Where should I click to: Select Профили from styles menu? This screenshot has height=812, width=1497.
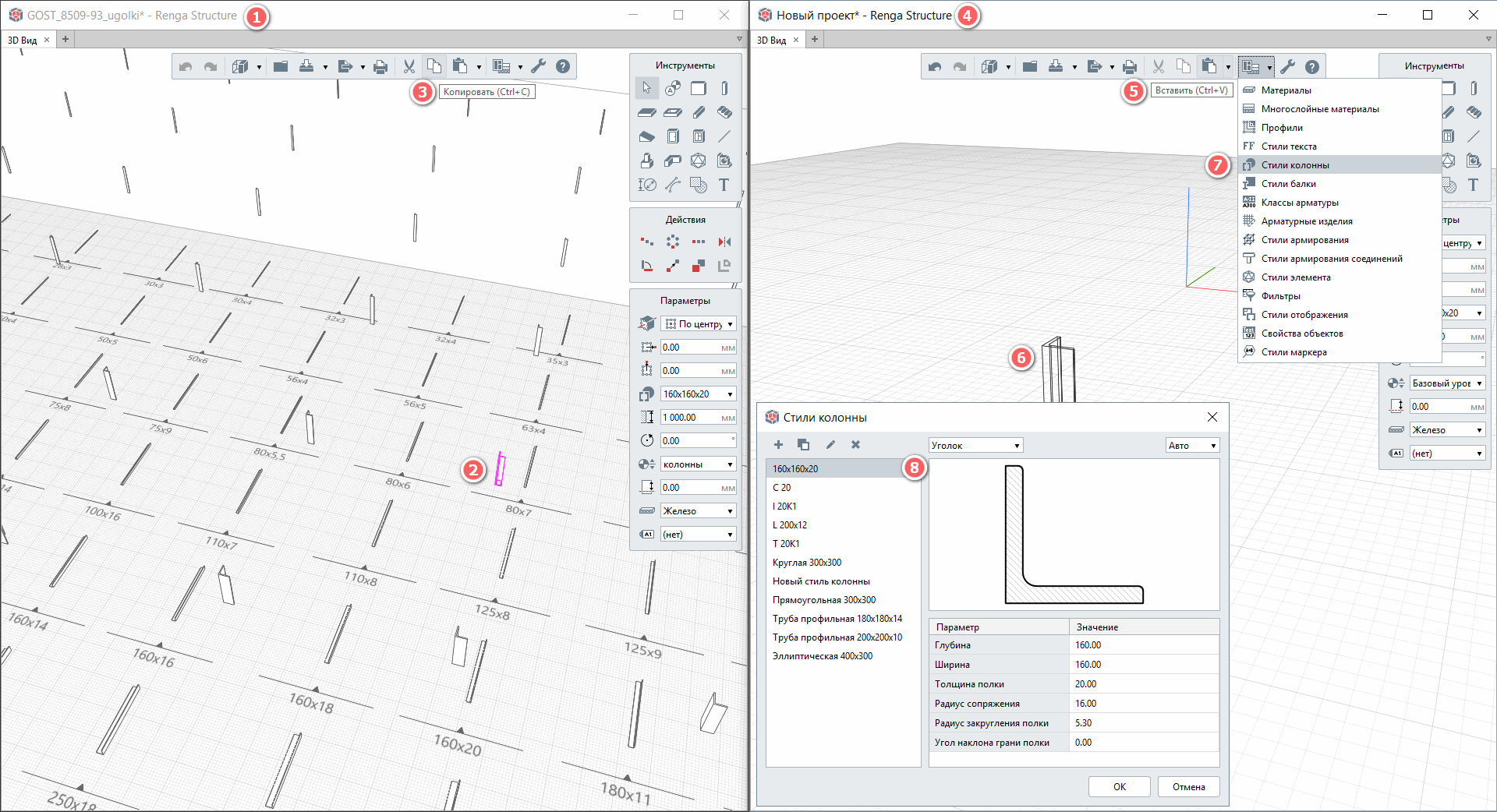pos(1340,128)
